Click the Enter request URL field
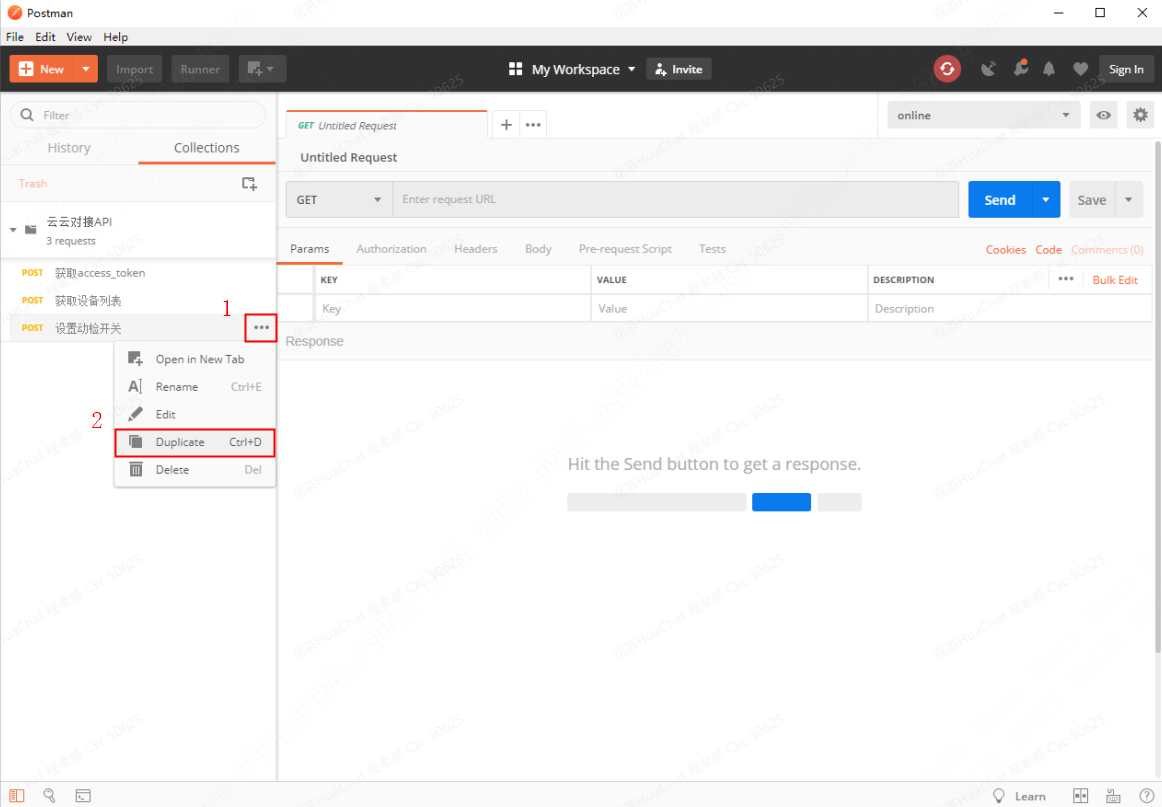1162x807 pixels. coord(677,200)
